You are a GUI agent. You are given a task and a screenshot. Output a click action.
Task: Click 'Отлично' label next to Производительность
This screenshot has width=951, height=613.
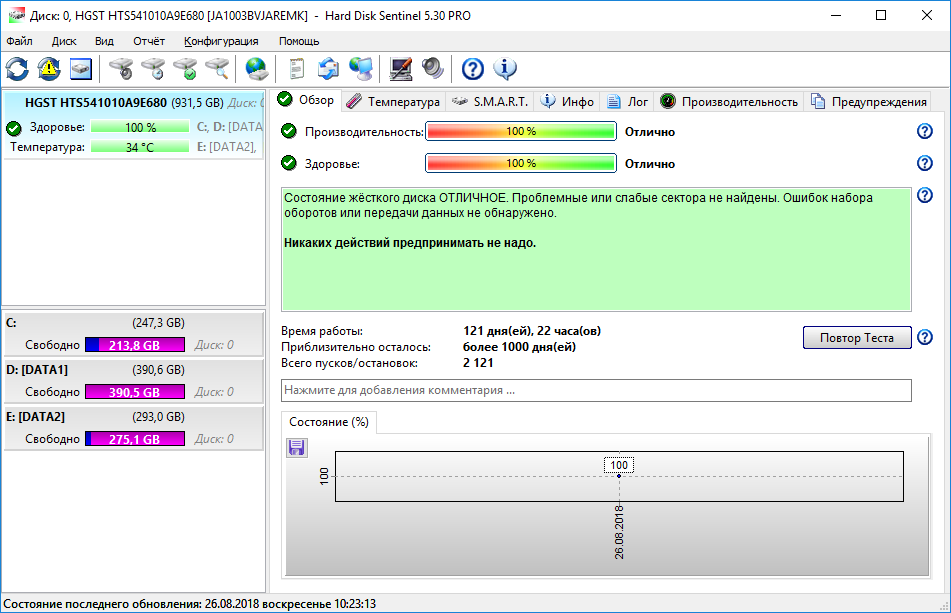(x=650, y=132)
